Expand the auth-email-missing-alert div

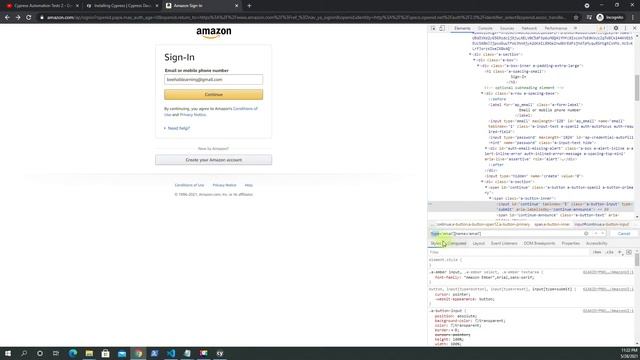[x=486, y=148]
